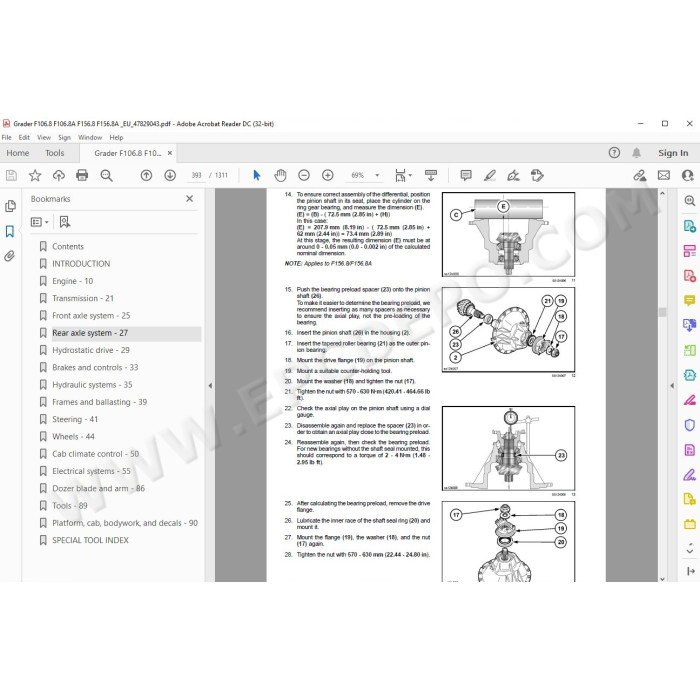Collapse the right tools pane arrow
Screen dimensions: 700x700
click(672, 386)
